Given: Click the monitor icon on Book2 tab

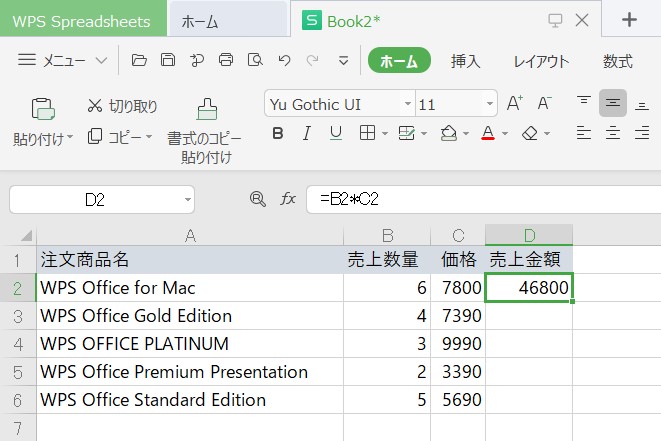Looking at the screenshot, I should coord(555,20).
